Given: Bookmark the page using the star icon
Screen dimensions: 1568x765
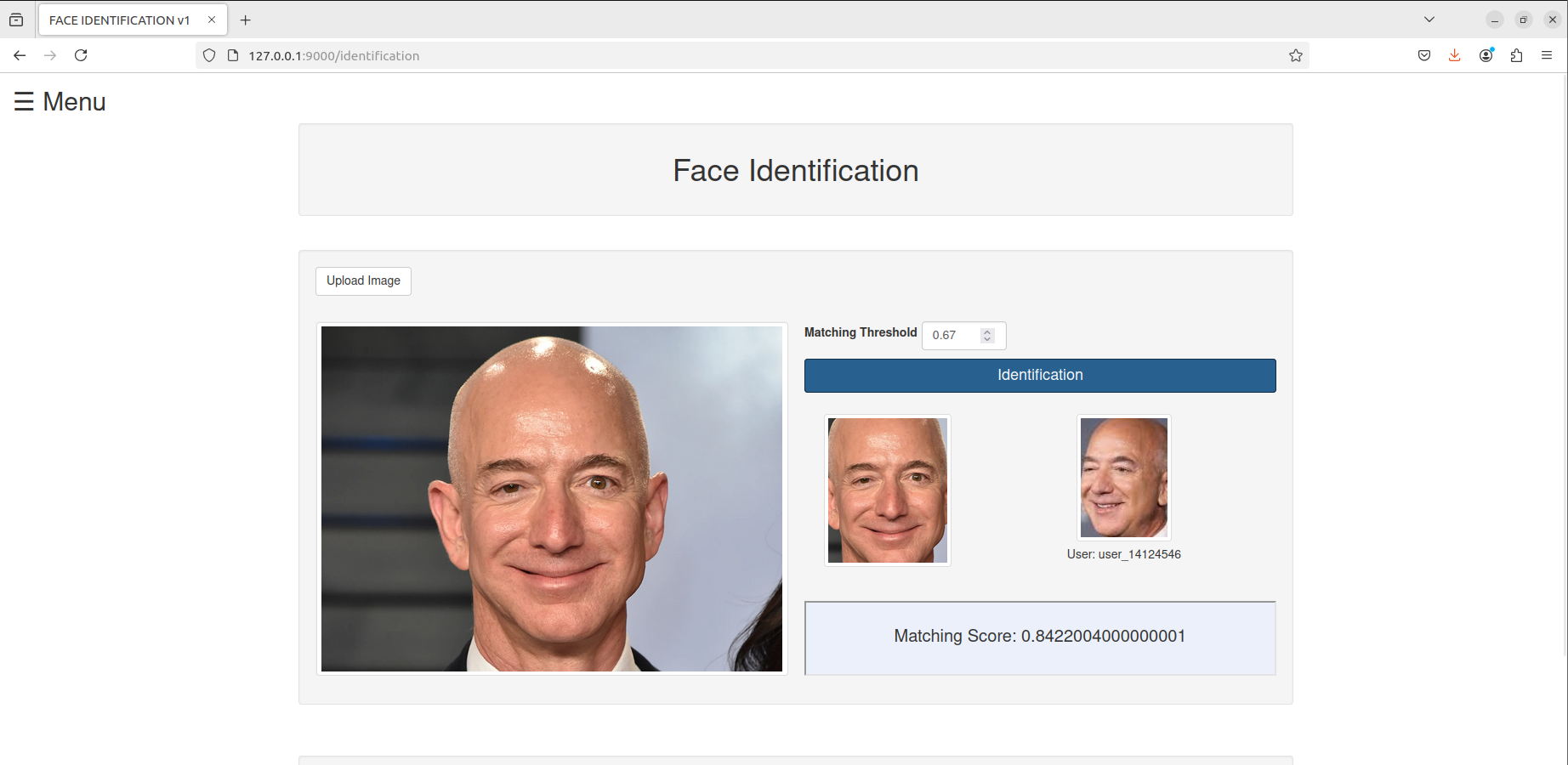Looking at the screenshot, I should coord(1296,55).
